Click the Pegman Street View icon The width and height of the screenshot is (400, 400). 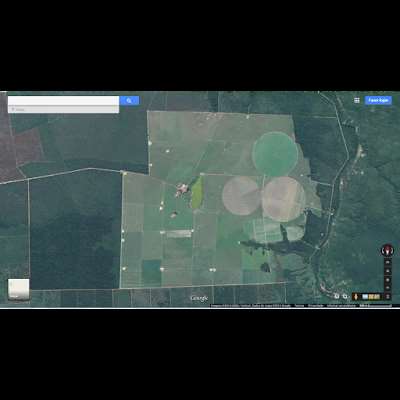click(x=356, y=296)
